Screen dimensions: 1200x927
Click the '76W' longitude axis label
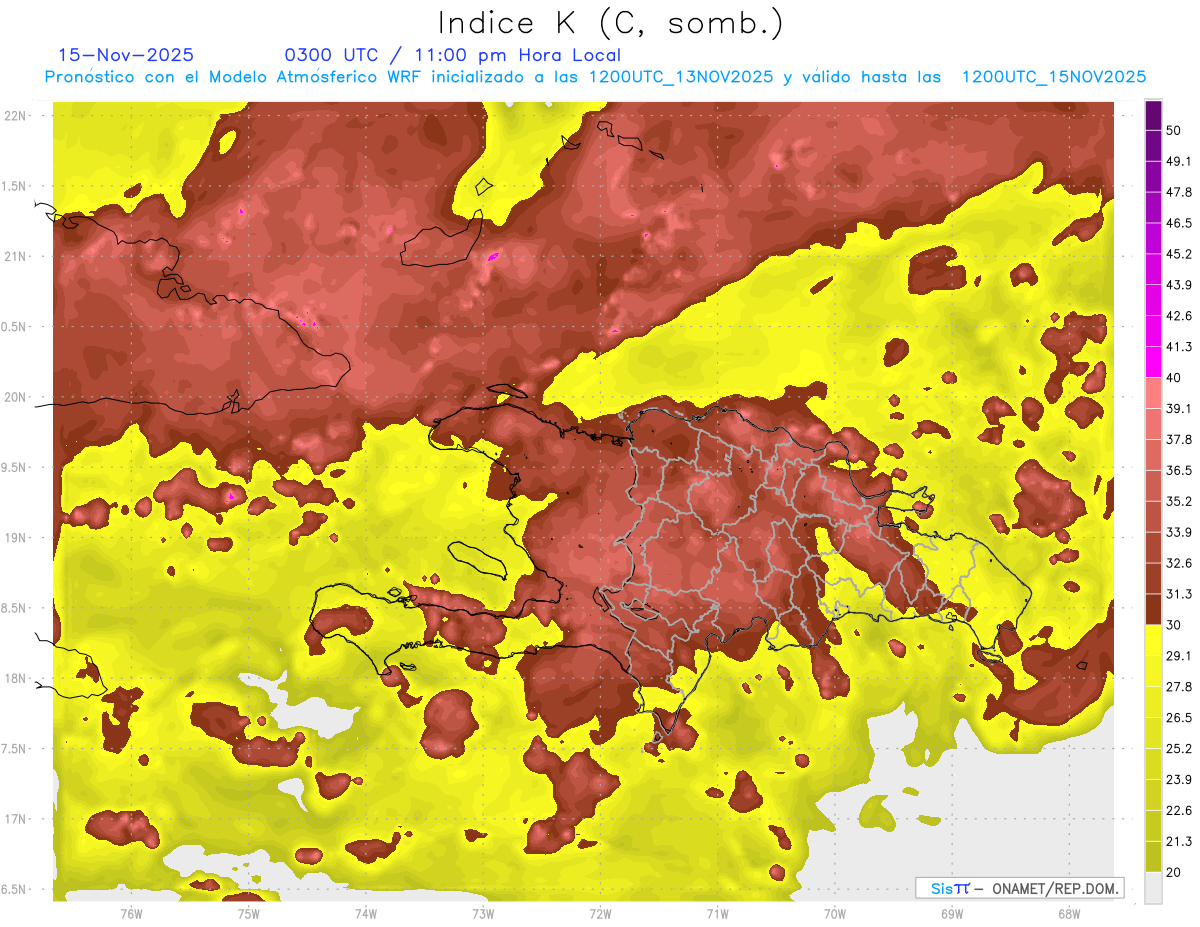[x=131, y=914]
